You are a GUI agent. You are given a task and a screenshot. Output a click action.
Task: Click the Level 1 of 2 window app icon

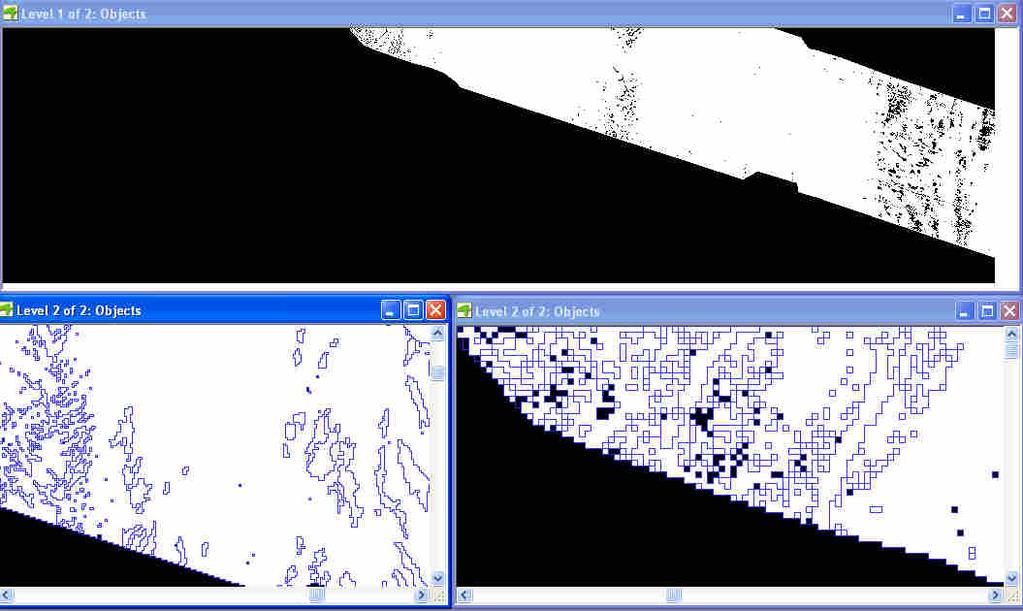point(10,13)
